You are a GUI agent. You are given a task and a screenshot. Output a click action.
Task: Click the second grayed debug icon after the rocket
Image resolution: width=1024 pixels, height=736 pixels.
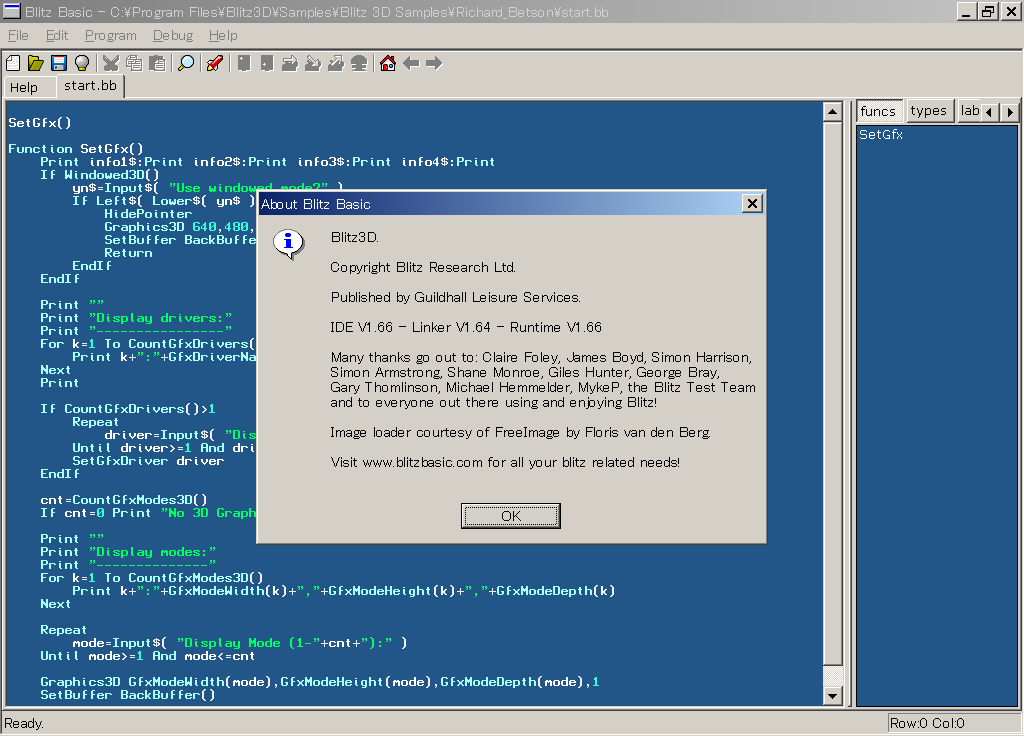[x=267, y=63]
